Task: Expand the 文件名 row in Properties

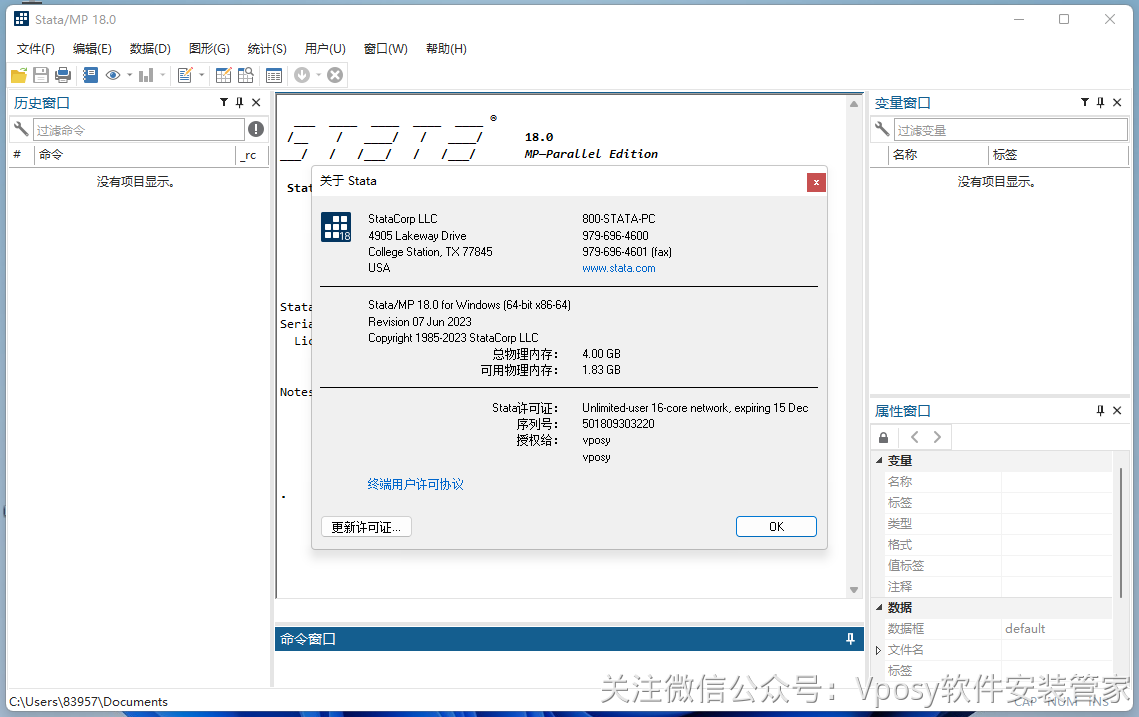Action: (x=878, y=650)
